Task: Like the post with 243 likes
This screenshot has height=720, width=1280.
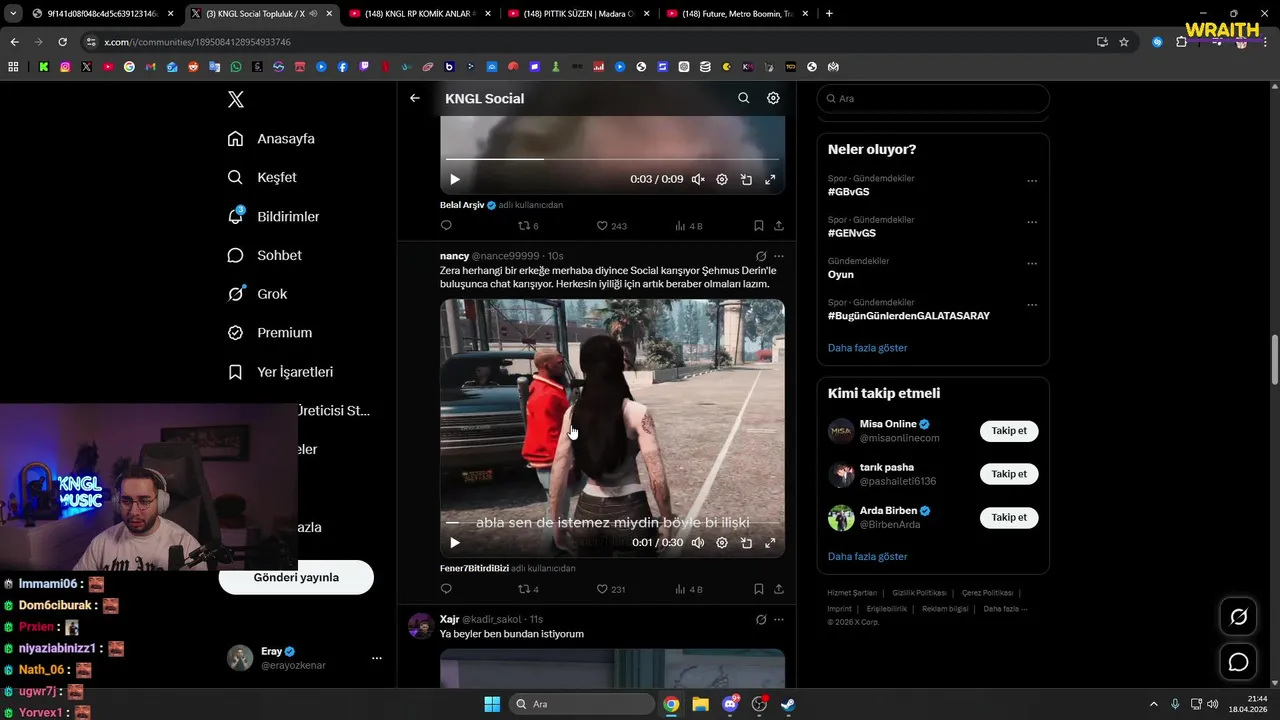Action: 611,226
